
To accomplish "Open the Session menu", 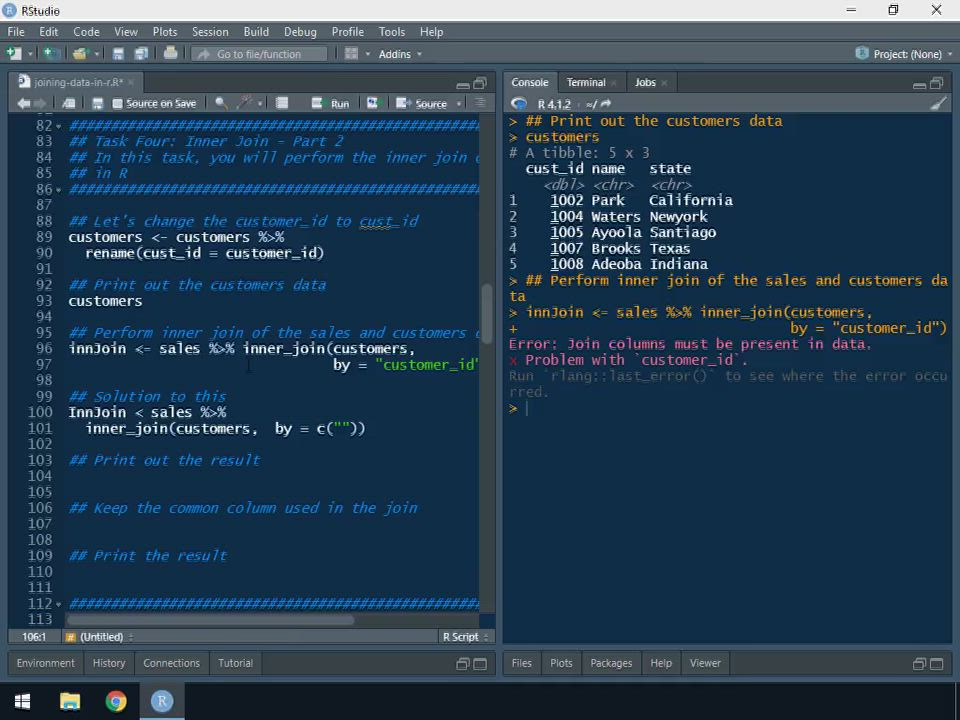I will coord(210,32).
